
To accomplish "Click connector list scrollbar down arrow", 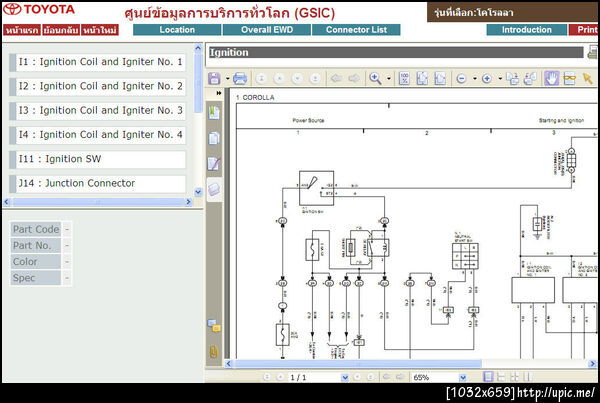I will [x=198, y=192].
